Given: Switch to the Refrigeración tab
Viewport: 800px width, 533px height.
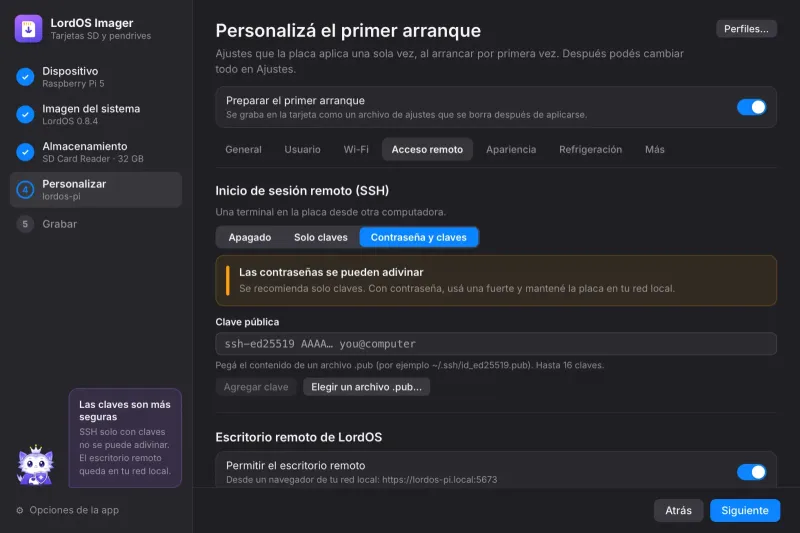Looking at the screenshot, I should 590,149.
